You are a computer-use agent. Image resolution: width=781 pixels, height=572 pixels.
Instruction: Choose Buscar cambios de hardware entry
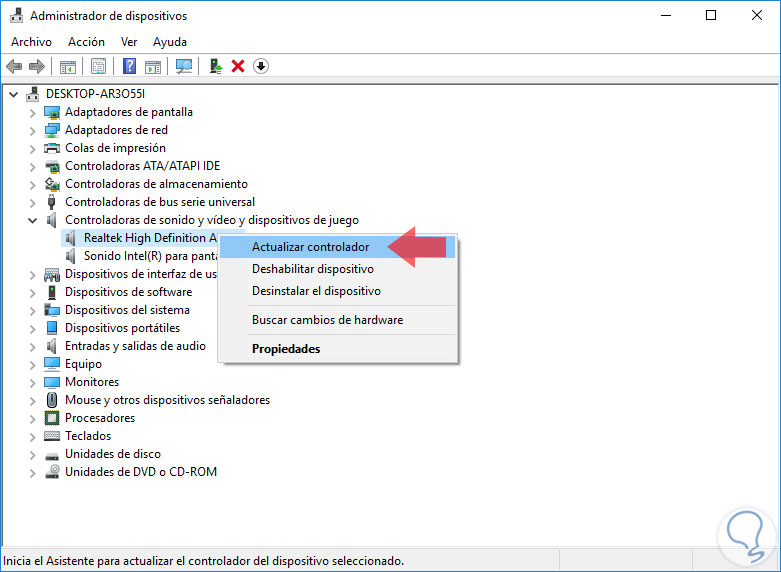pyautogui.click(x=337, y=320)
